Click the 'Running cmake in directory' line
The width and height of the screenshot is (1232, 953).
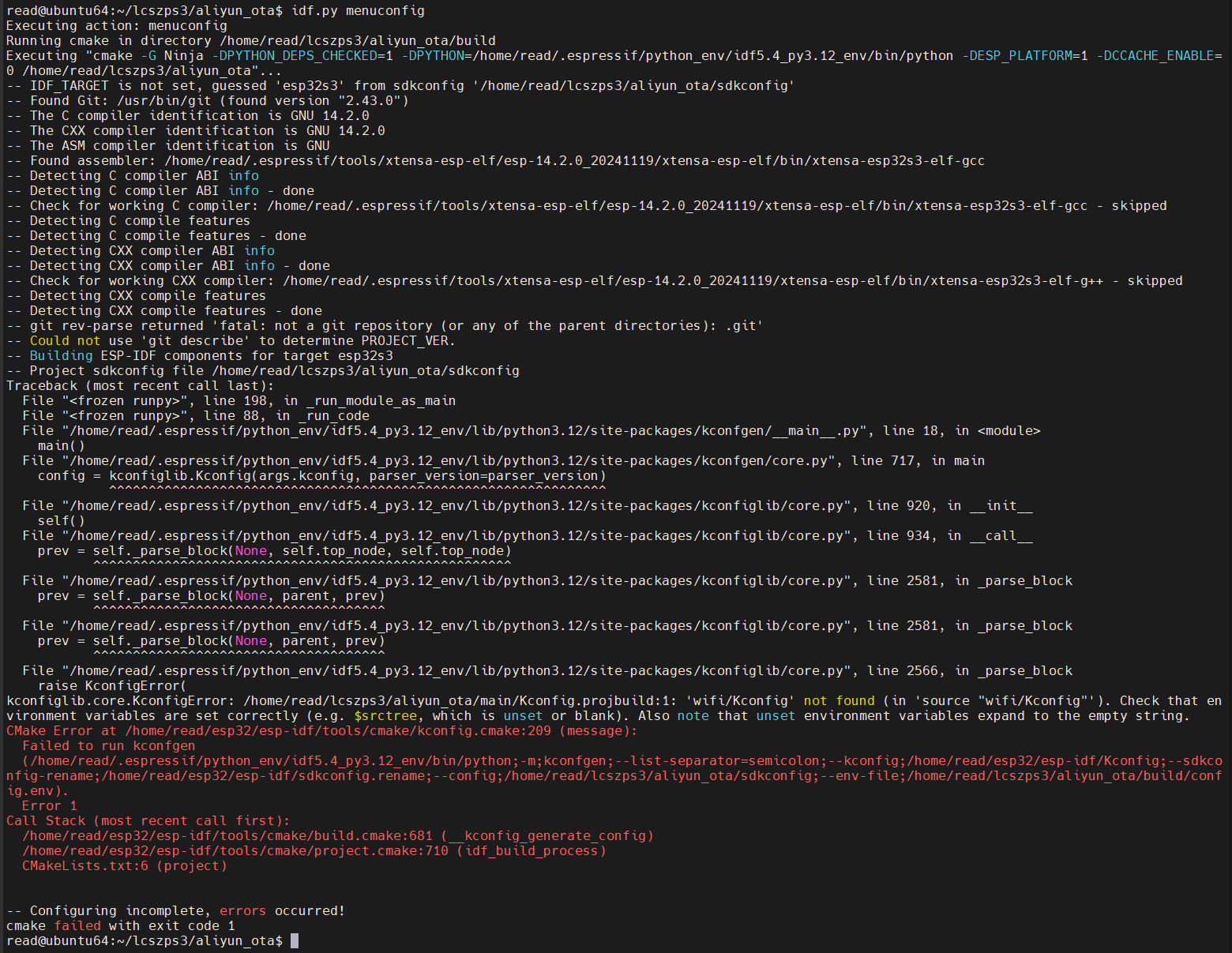click(x=251, y=41)
